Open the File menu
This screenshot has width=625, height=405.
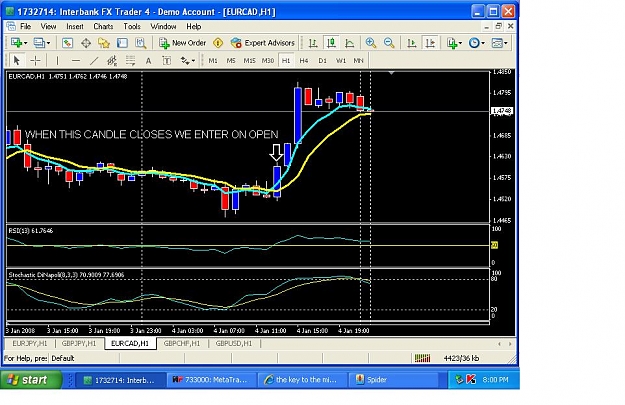coord(26,26)
